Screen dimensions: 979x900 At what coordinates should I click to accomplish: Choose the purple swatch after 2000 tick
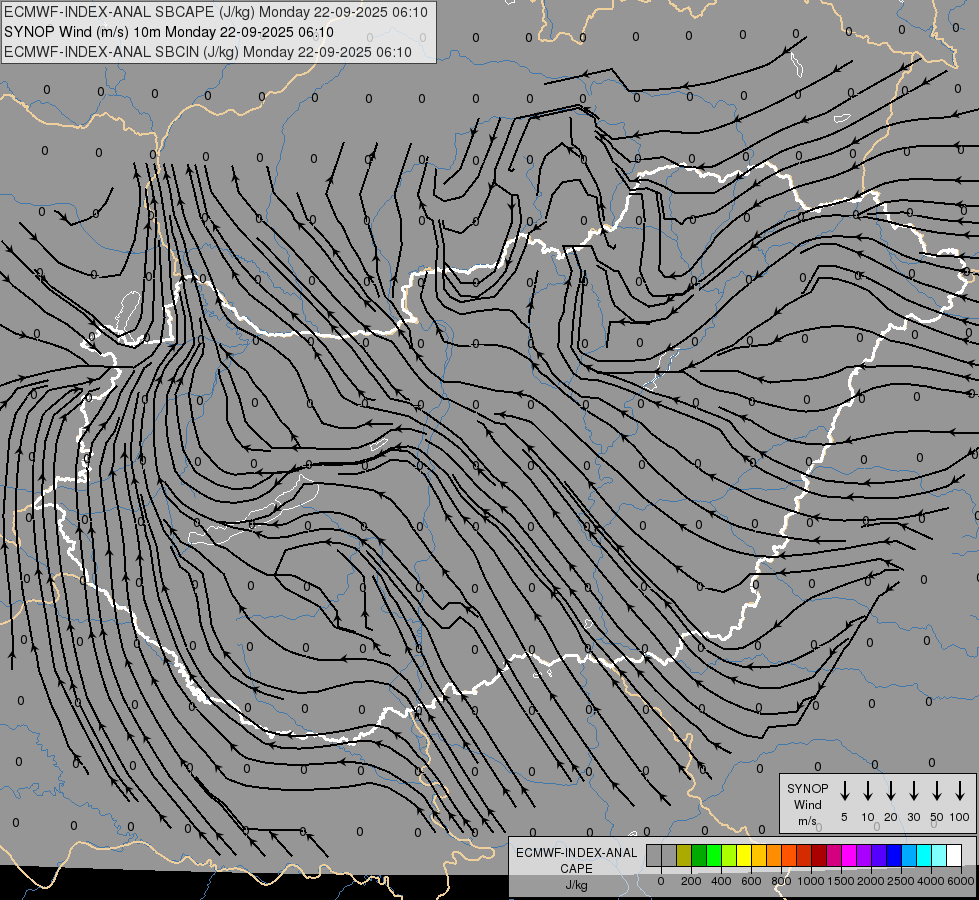click(x=880, y=856)
